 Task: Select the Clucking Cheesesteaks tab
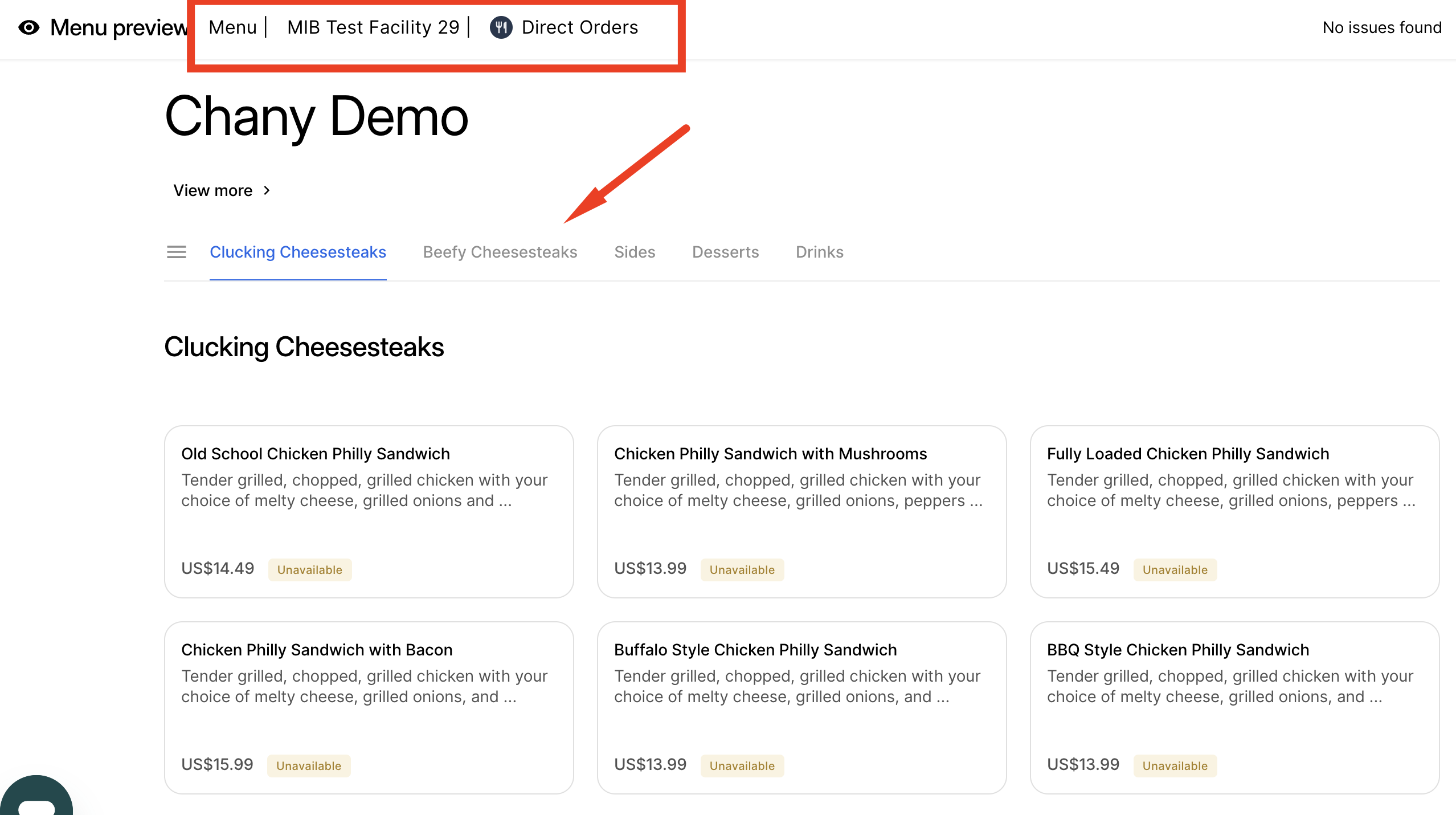pyautogui.click(x=298, y=252)
